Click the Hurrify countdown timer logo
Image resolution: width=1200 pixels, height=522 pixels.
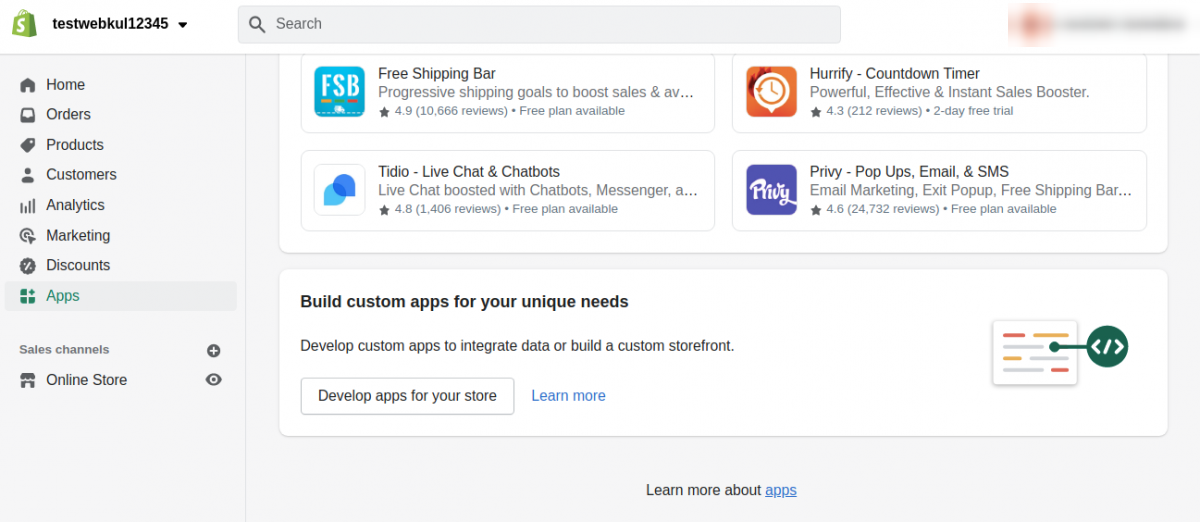771,92
